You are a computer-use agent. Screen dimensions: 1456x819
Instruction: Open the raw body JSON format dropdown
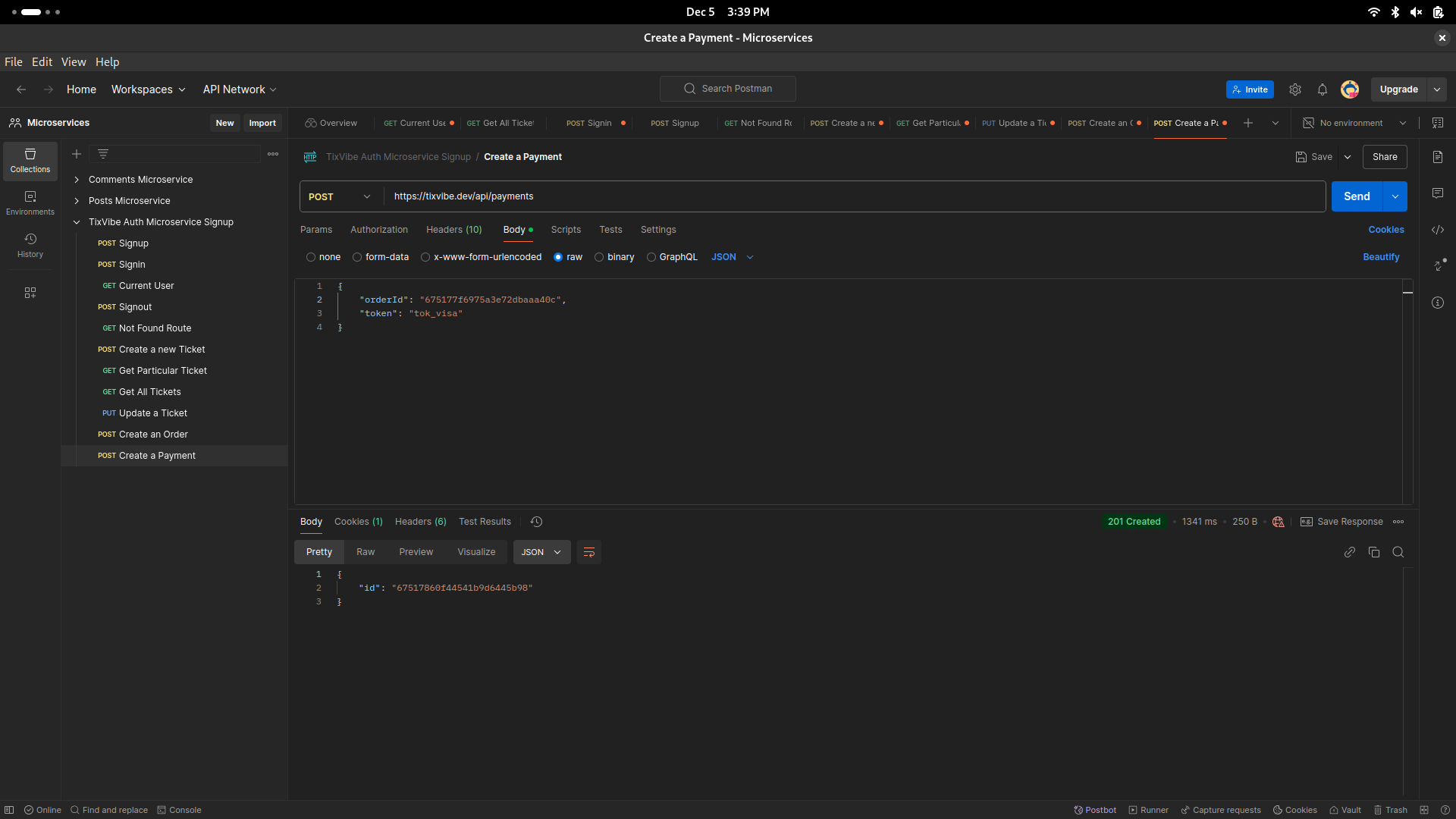point(733,257)
